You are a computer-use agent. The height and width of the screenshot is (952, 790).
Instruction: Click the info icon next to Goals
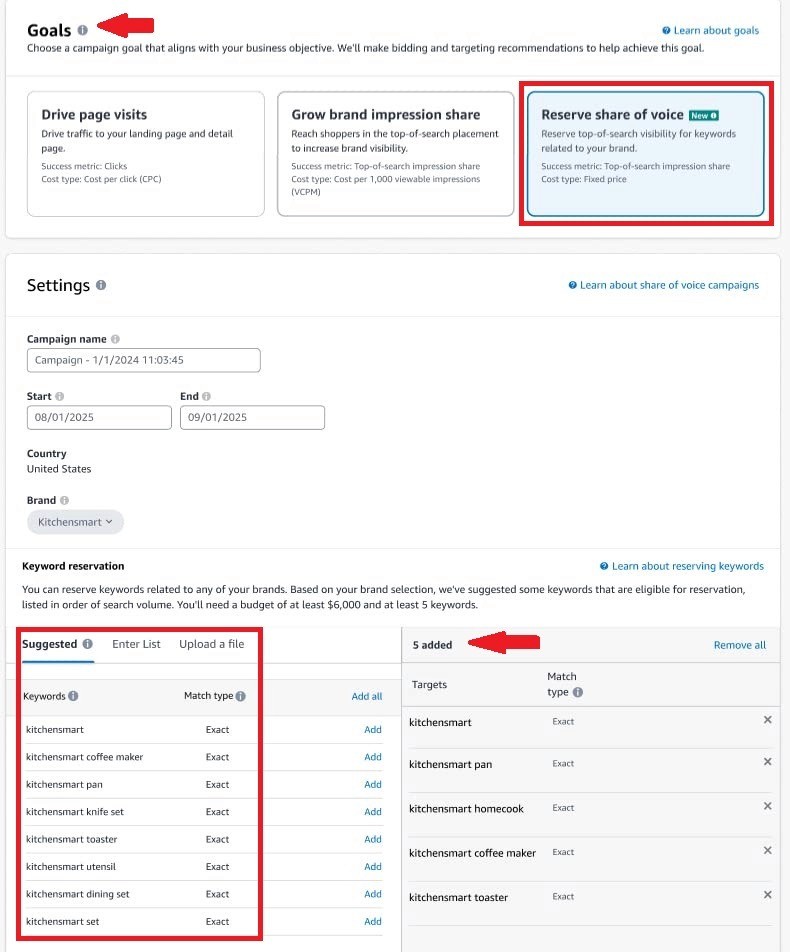coord(82,31)
